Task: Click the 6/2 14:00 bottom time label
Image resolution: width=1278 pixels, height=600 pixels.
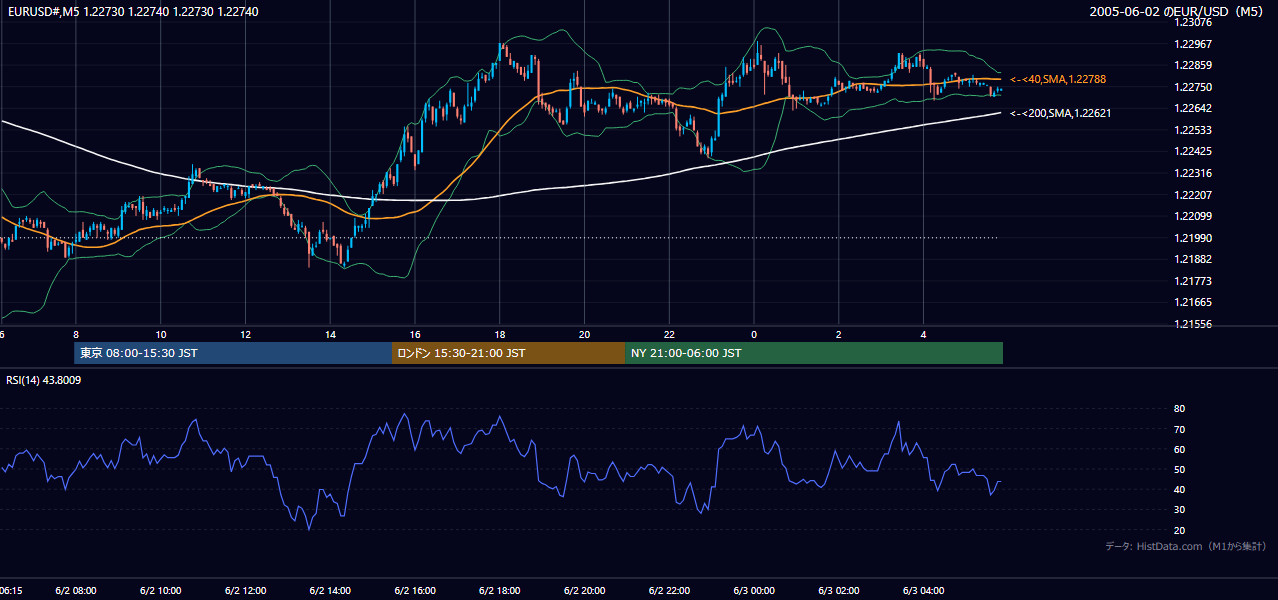Action: pos(330,591)
